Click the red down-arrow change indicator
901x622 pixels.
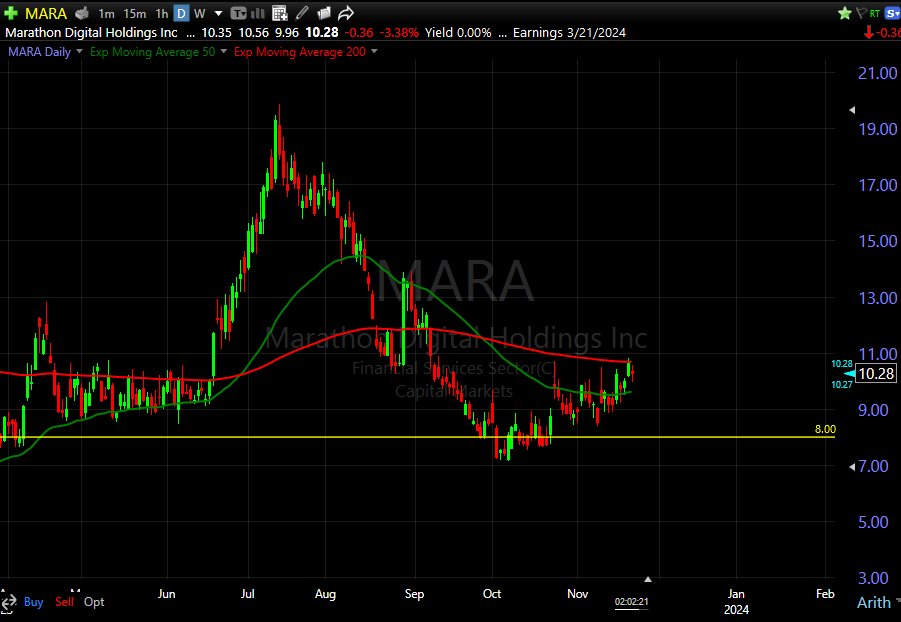[869, 33]
